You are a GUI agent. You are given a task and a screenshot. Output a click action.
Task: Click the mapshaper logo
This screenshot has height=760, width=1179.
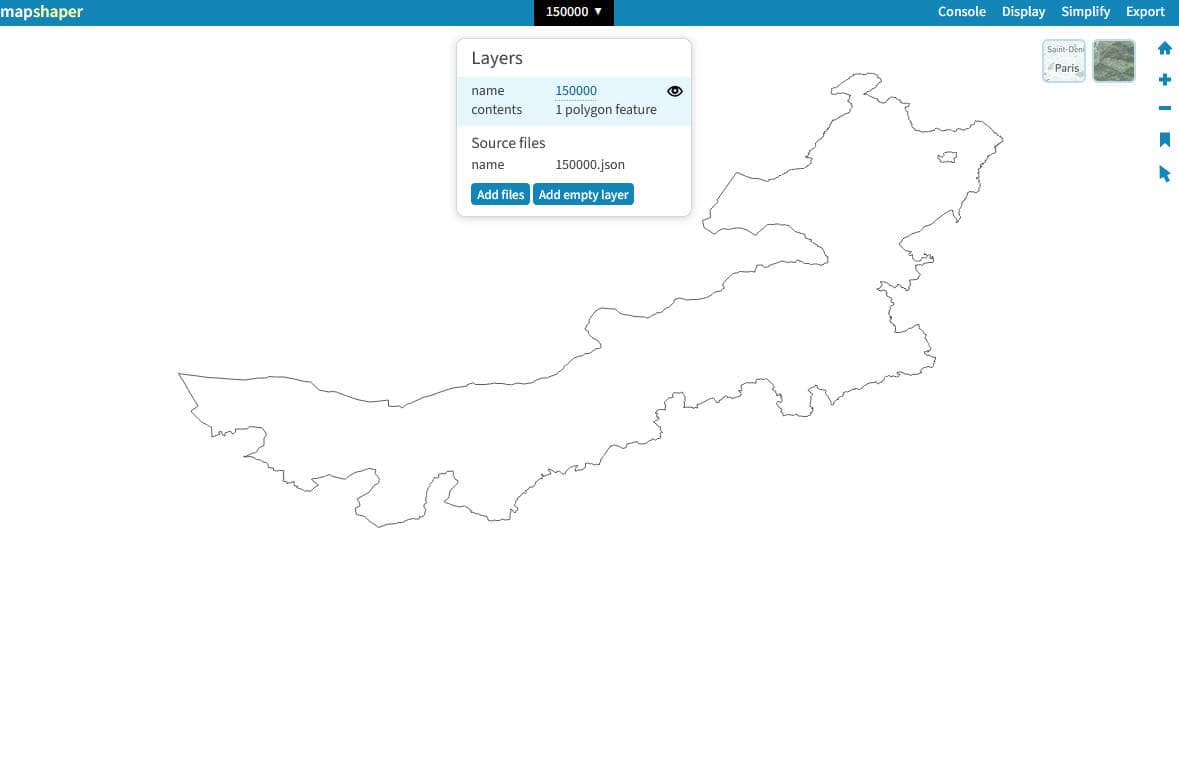pyautogui.click(x=42, y=12)
